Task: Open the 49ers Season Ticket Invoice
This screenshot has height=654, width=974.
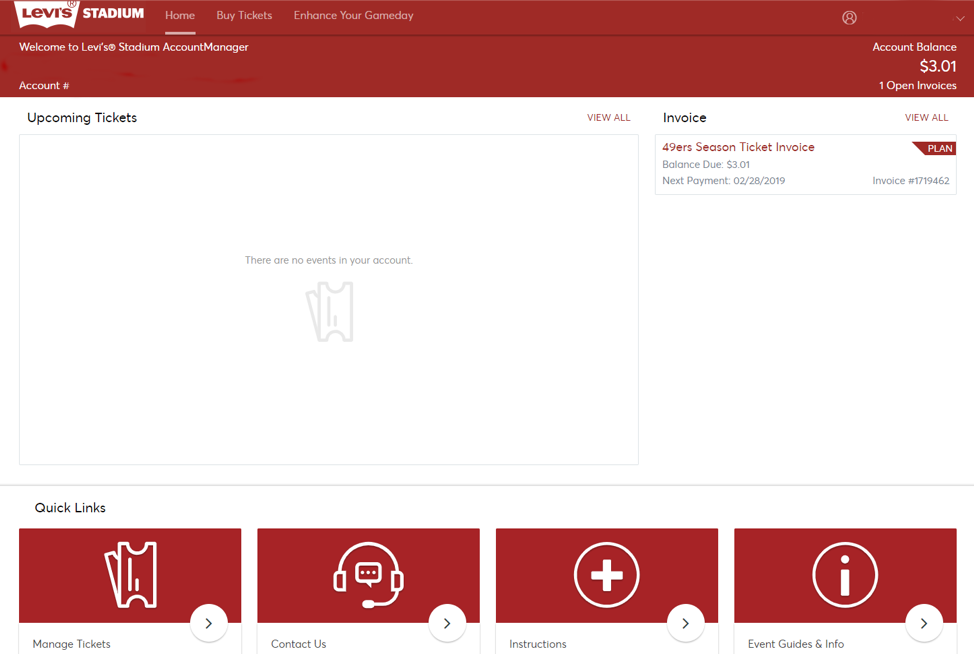Action: pyautogui.click(x=738, y=147)
